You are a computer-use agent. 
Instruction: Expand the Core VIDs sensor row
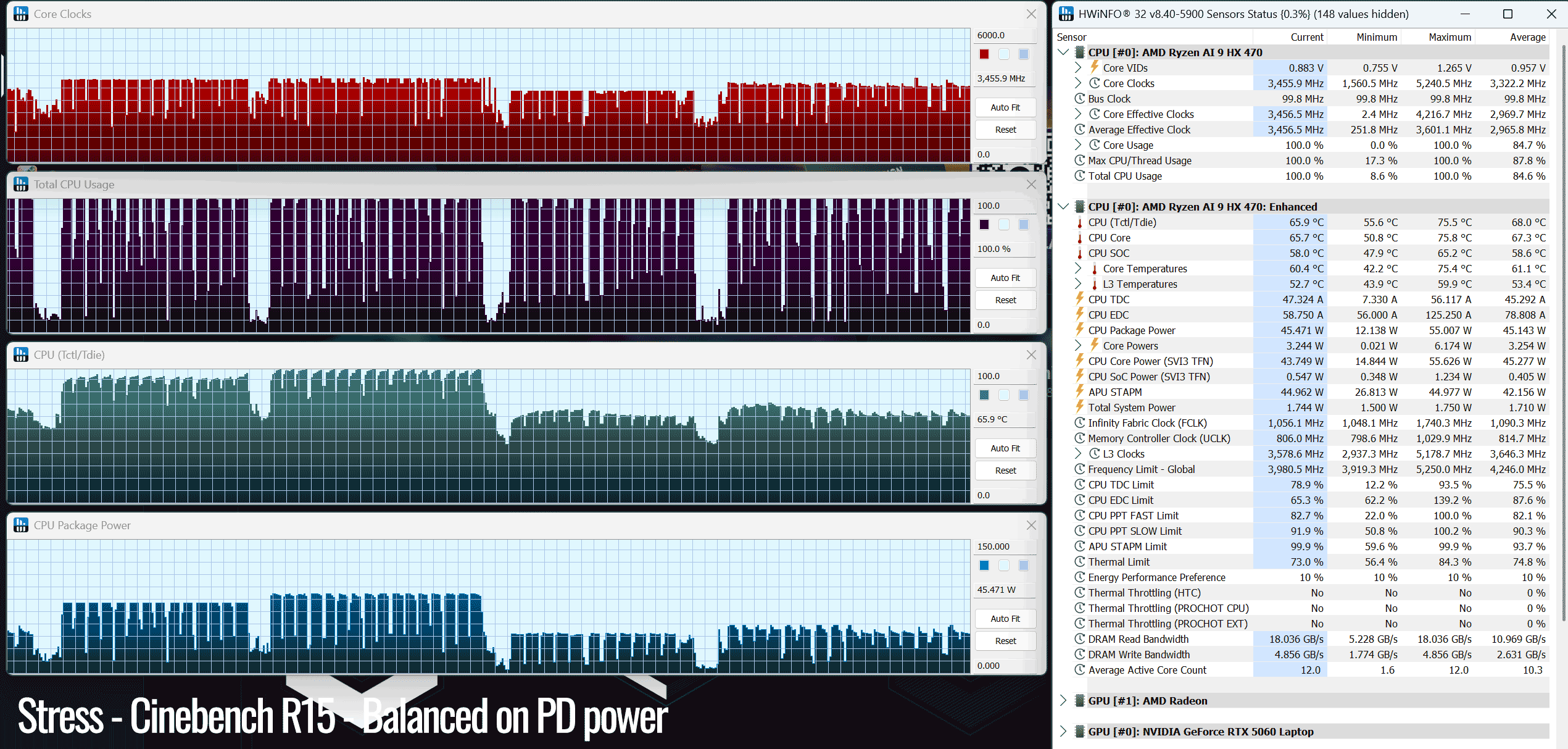[x=1078, y=67]
